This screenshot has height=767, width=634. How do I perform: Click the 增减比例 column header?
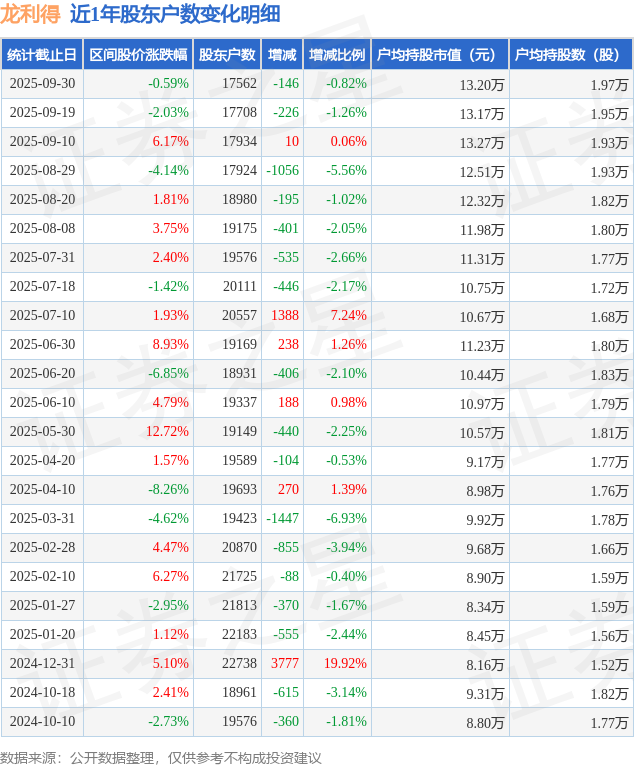click(x=337, y=55)
